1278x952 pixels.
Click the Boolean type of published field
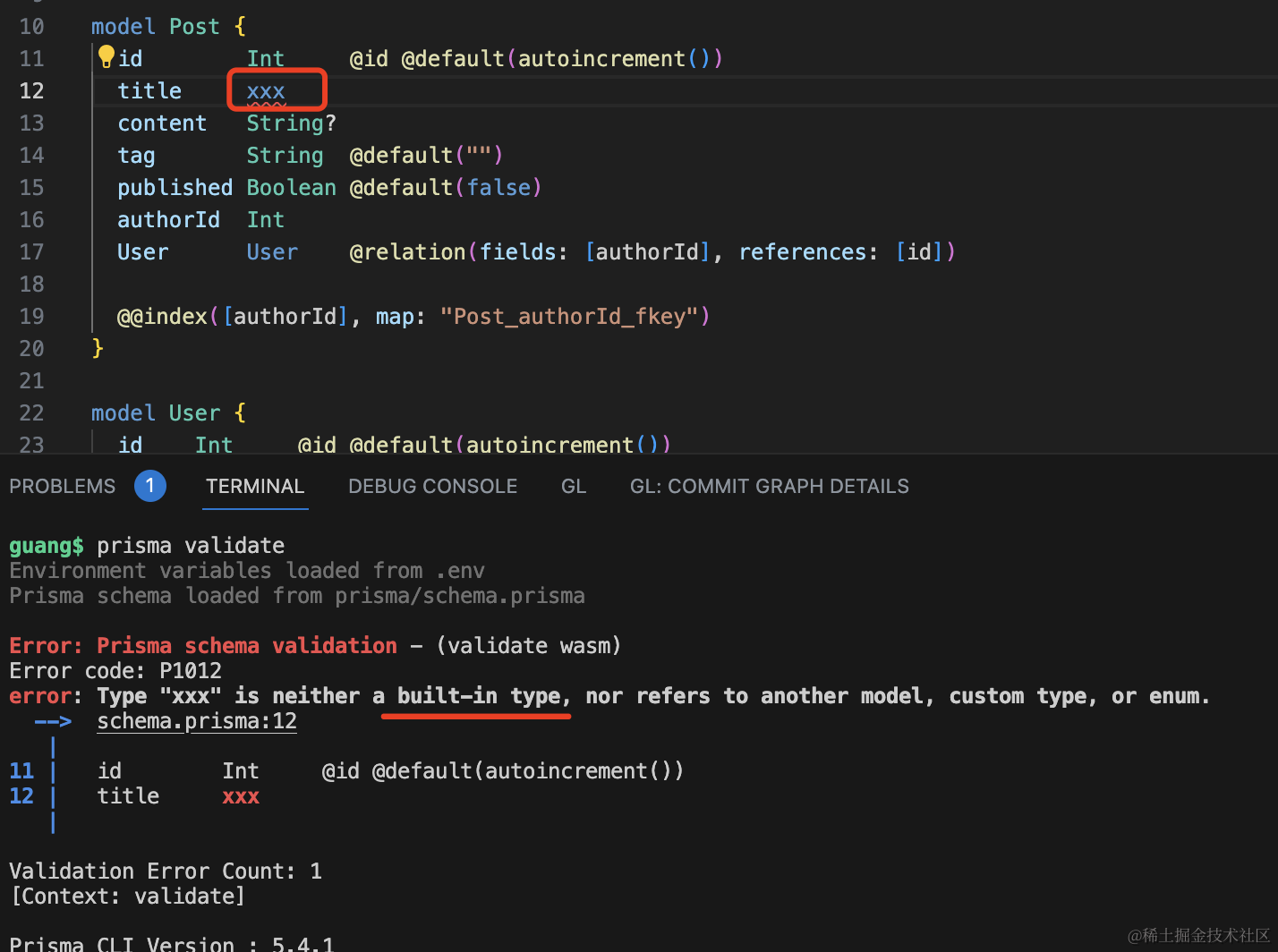click(x=292, y=188)
